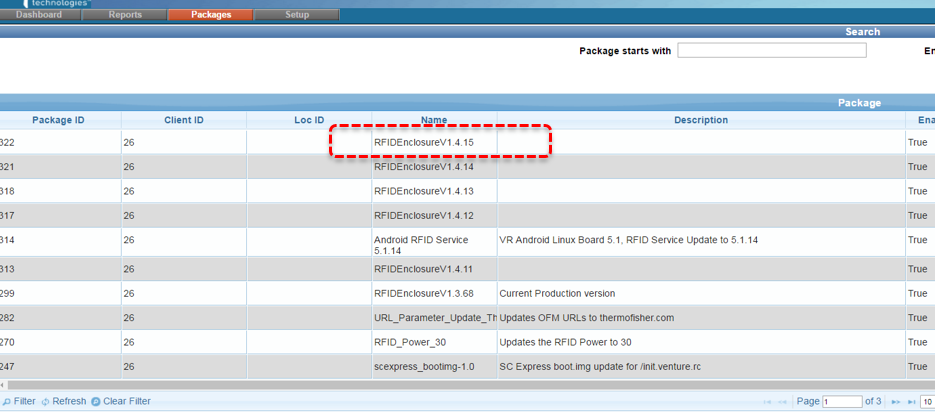The width and height of the screenshot is (937, 412).
Task: Switch to the Reports tab
Action: click(125, 15)
